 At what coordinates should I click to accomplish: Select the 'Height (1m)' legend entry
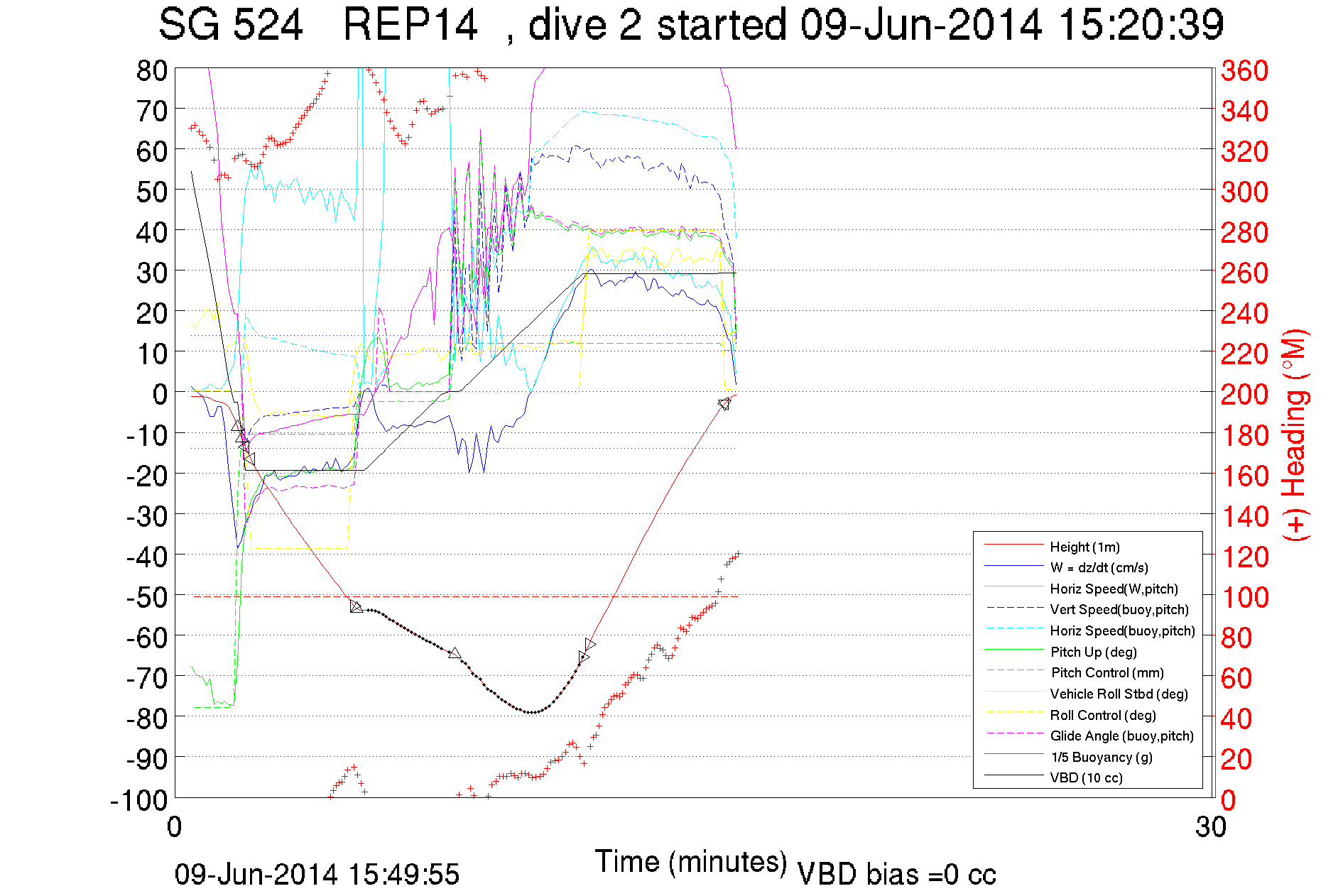pos(1084,547)
